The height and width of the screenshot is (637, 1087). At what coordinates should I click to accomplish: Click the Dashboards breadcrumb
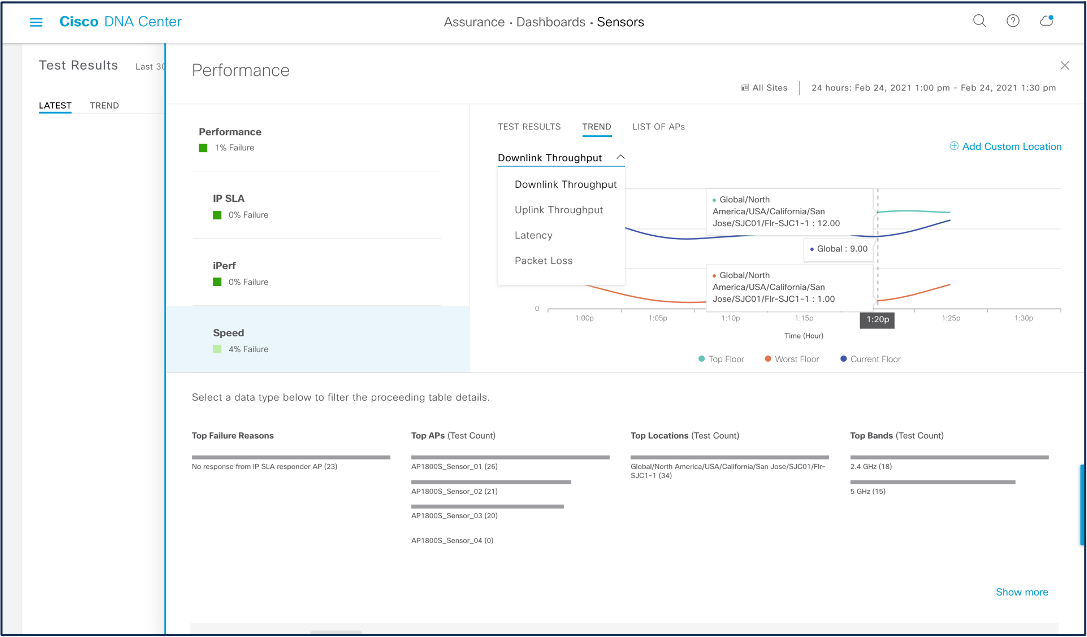tap(550, 22)
